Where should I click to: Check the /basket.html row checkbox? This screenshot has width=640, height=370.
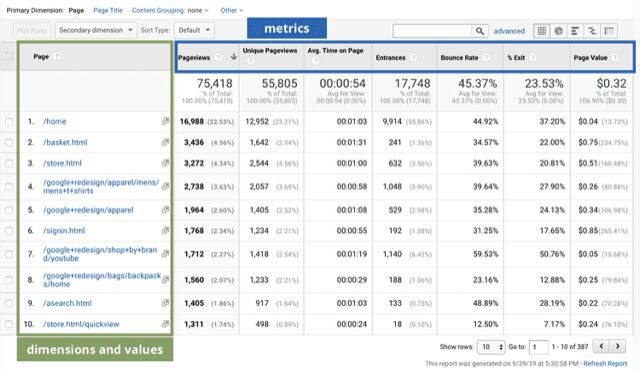pos(9,142)
